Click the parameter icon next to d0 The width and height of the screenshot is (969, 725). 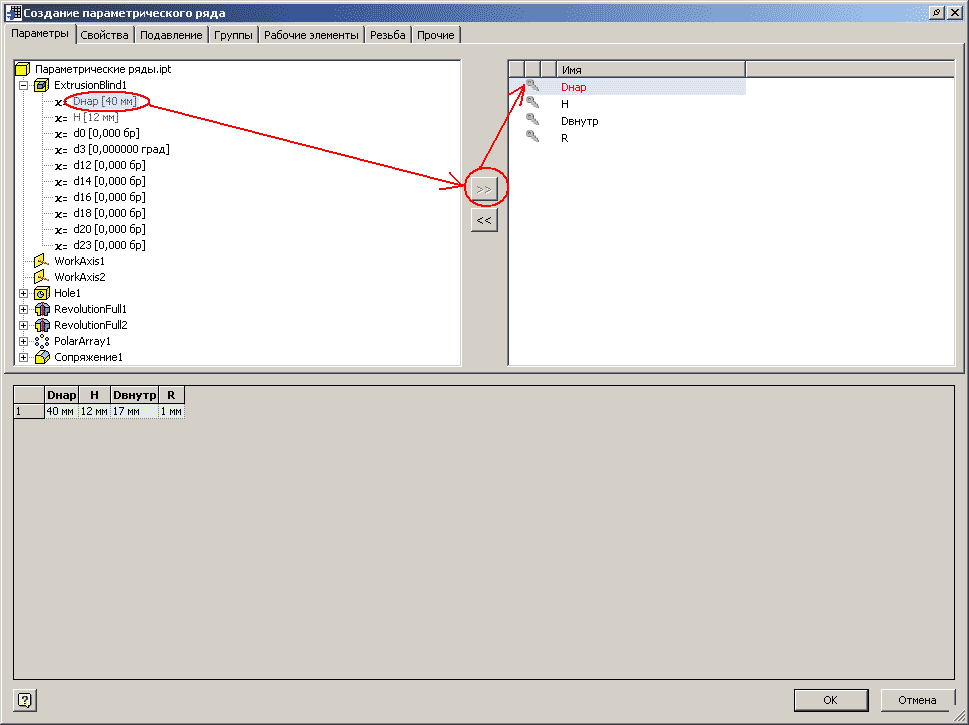(x=61, y=134)
